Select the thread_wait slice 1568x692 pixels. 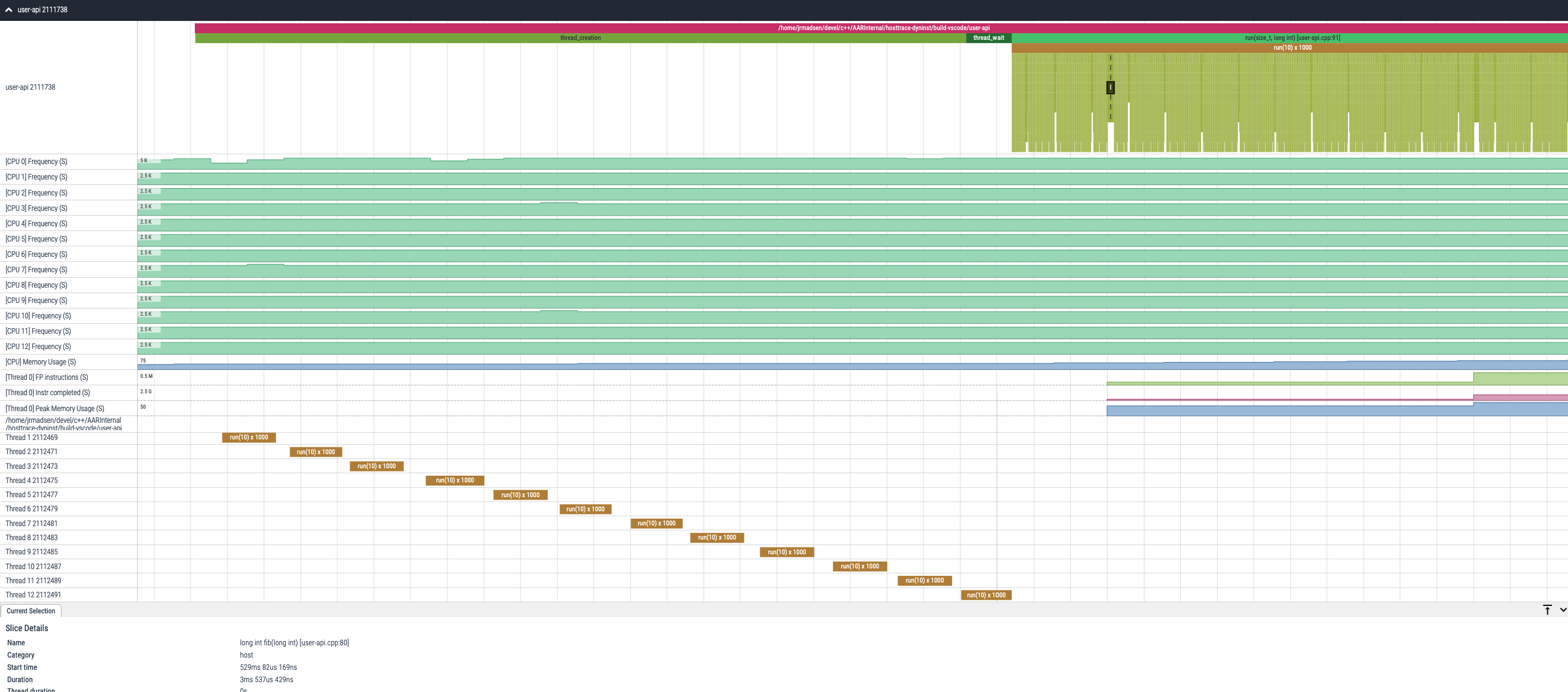pos(988,37)
